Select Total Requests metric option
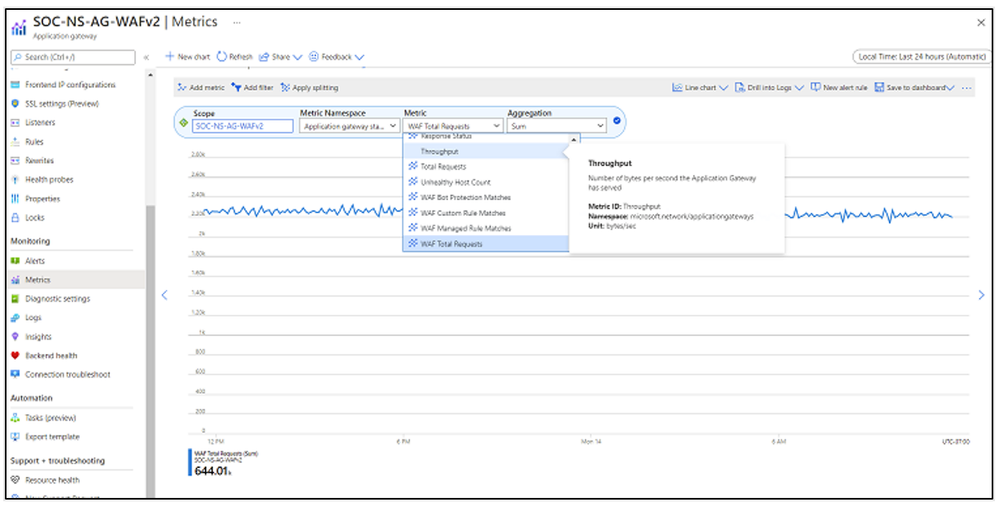 [485, 167]
